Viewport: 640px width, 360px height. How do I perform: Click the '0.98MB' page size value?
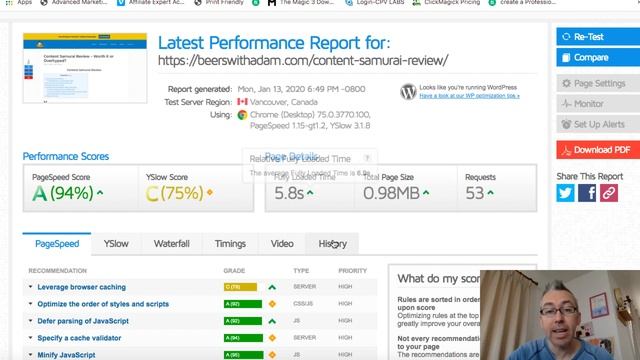[x=391, y=193]
